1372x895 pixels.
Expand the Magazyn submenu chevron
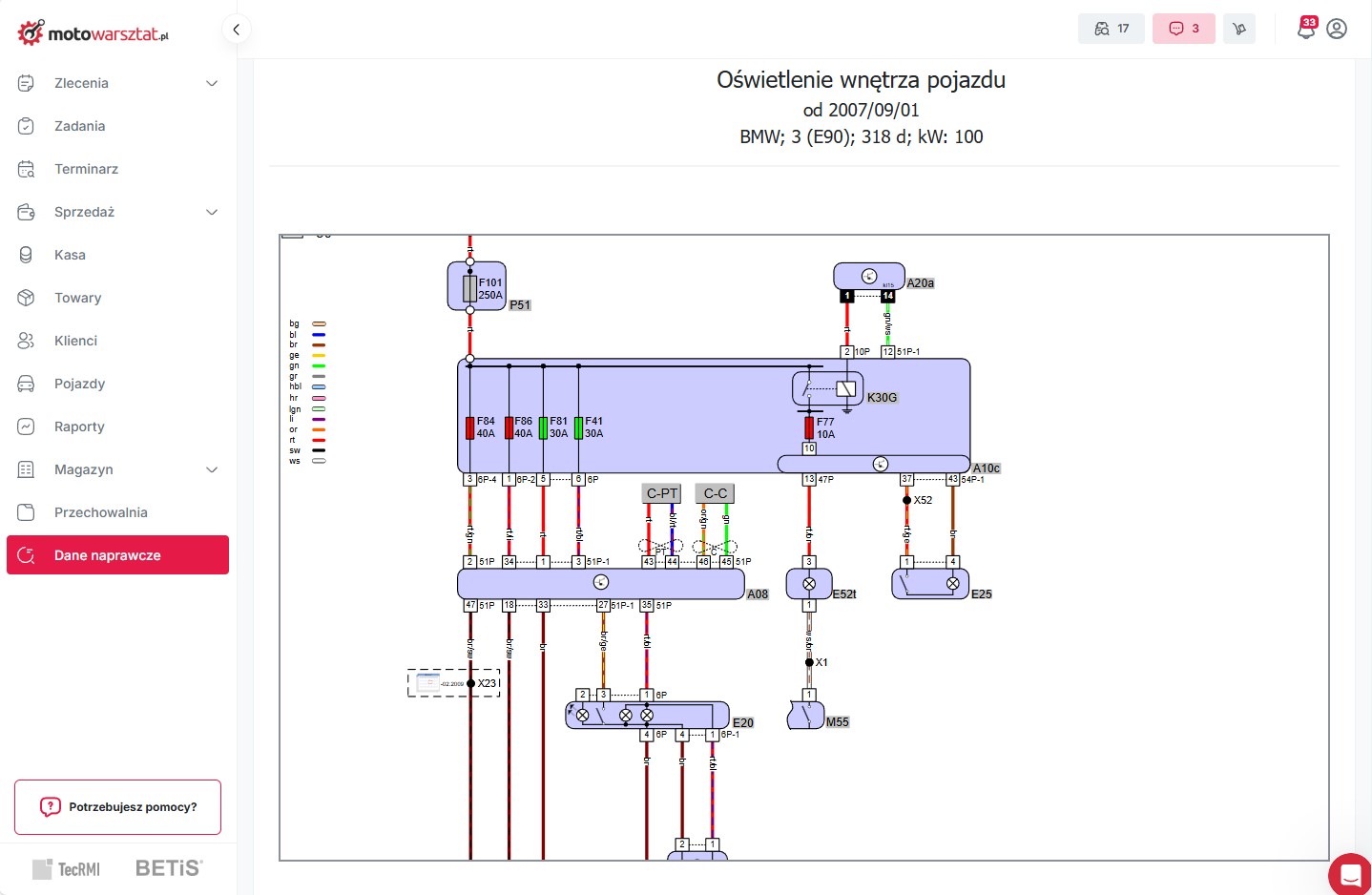(x=212, y=469)
